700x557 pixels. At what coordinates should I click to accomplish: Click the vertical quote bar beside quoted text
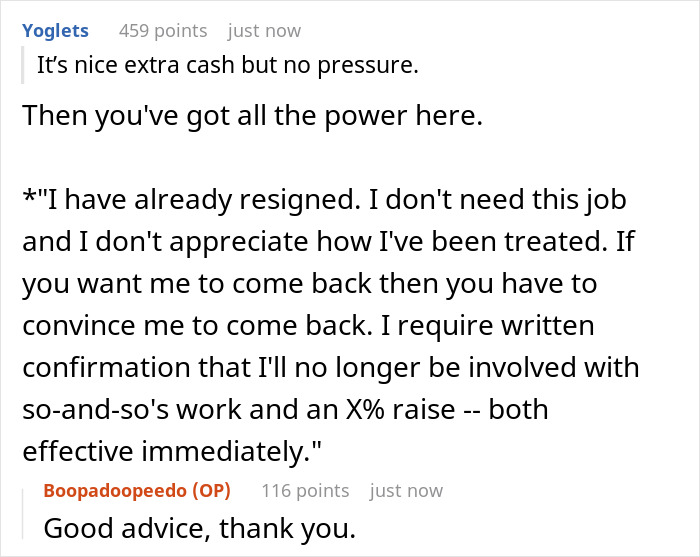click(22, 68)
